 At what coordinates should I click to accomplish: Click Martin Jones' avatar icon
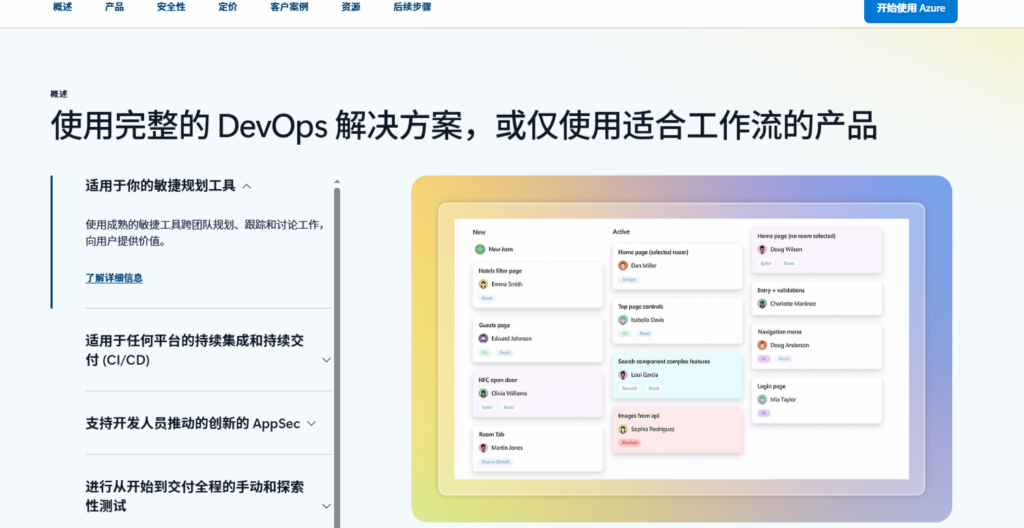483,448
